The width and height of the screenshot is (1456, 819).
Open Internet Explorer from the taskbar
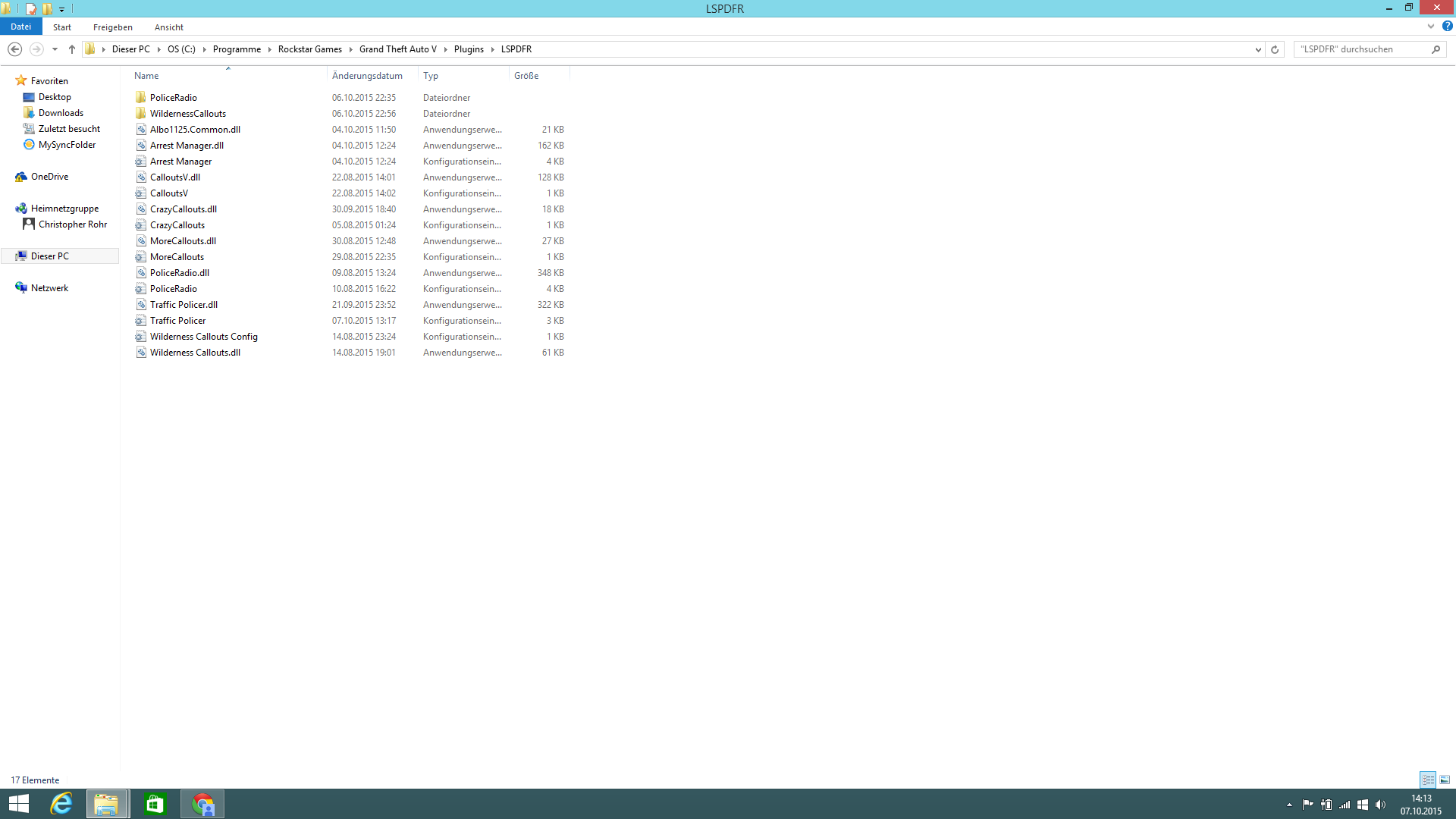[61, 804]
